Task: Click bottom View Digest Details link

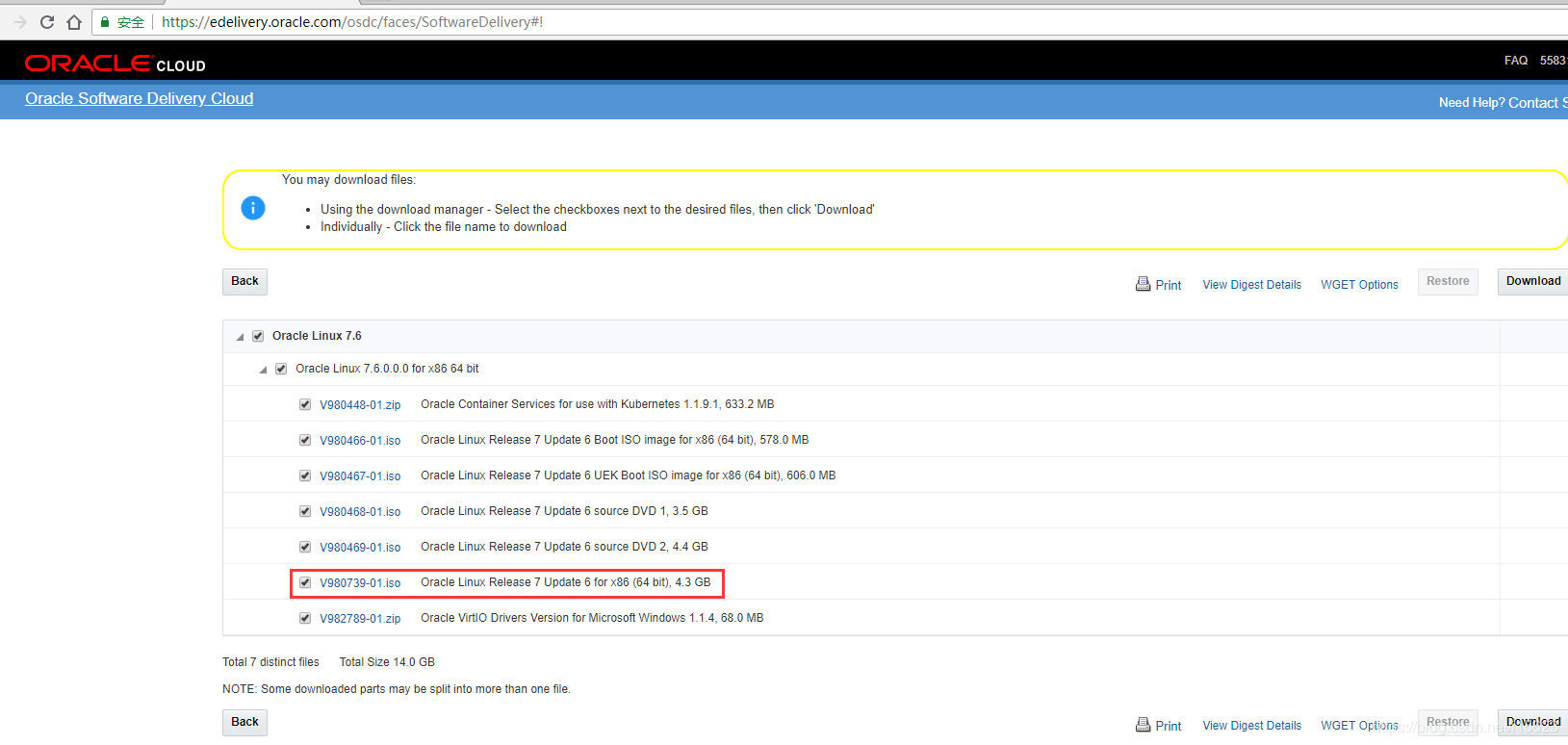Action: [1252, 726]
